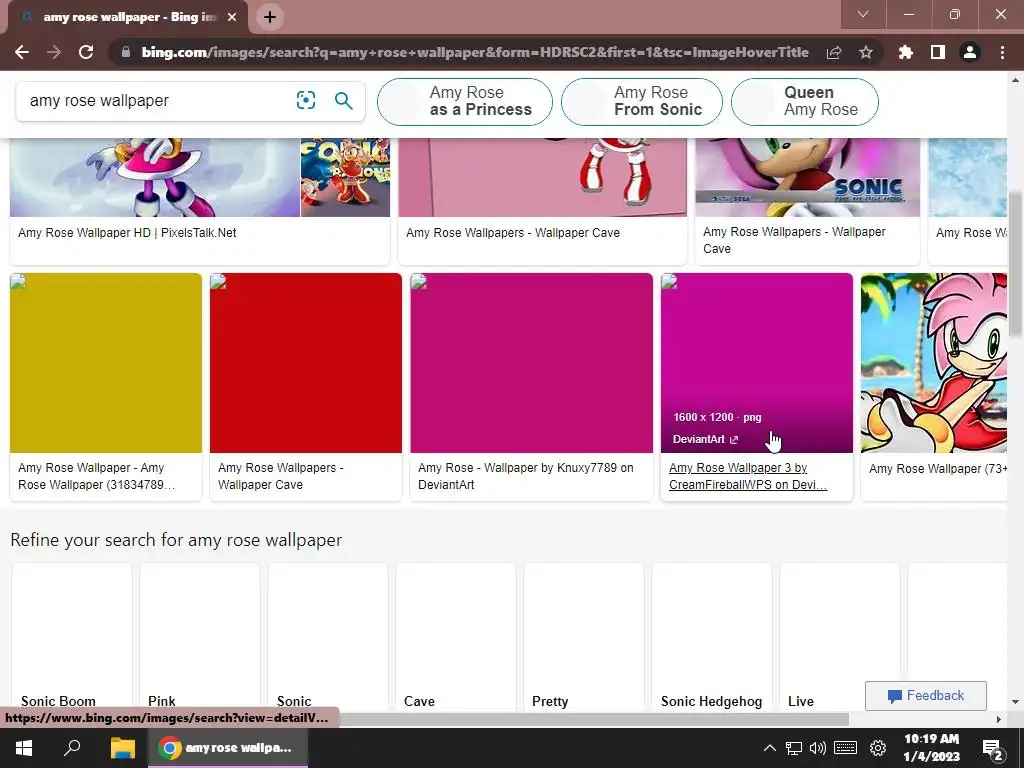Bookmark this page with the star icon
Viewport: 1024px width, 768px height.
(866, 52)
